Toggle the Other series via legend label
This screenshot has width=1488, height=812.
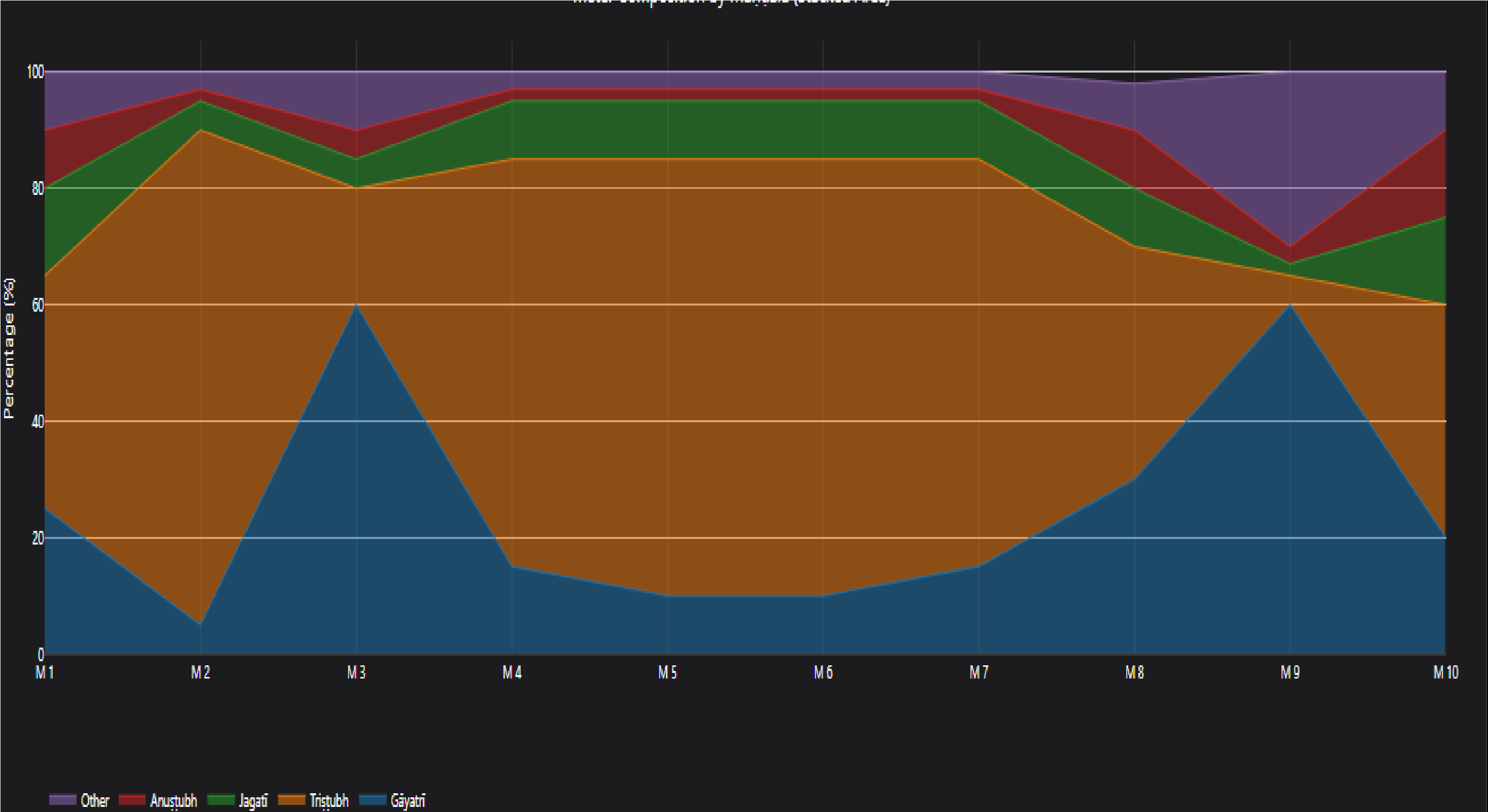[95, 800]
